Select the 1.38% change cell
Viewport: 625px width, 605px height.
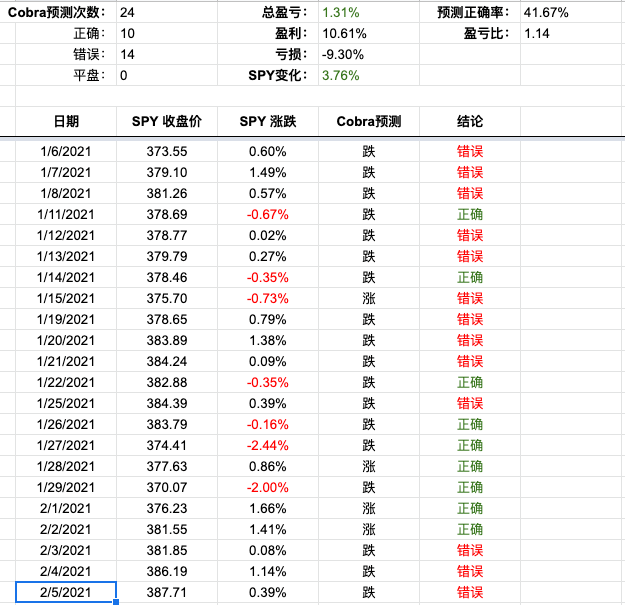[x=267, y=340]
